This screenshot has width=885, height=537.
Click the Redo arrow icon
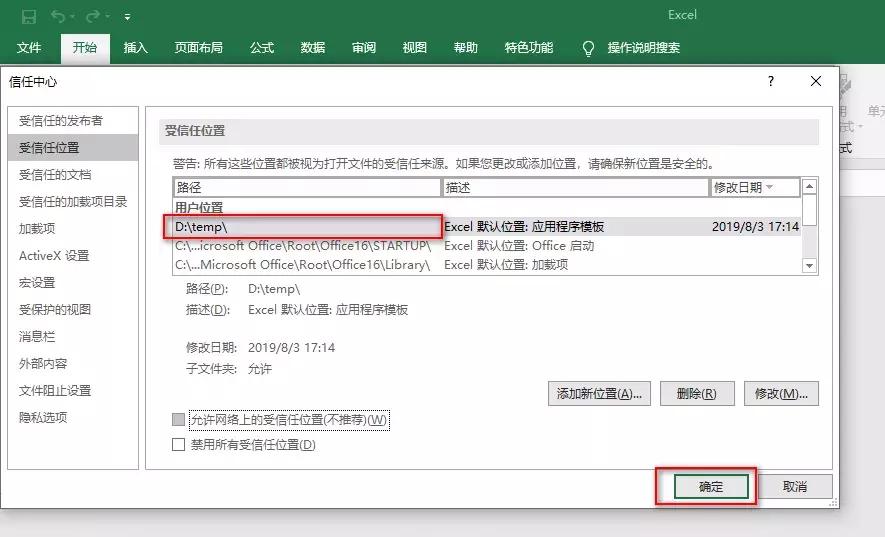(x=92, y=16)
